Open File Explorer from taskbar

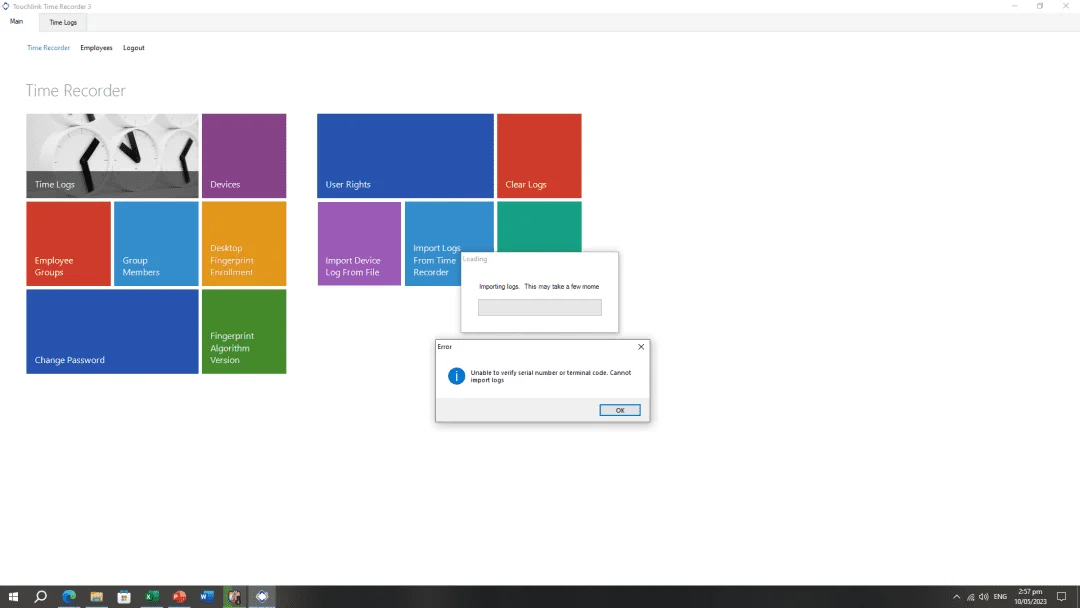point(96,596)
